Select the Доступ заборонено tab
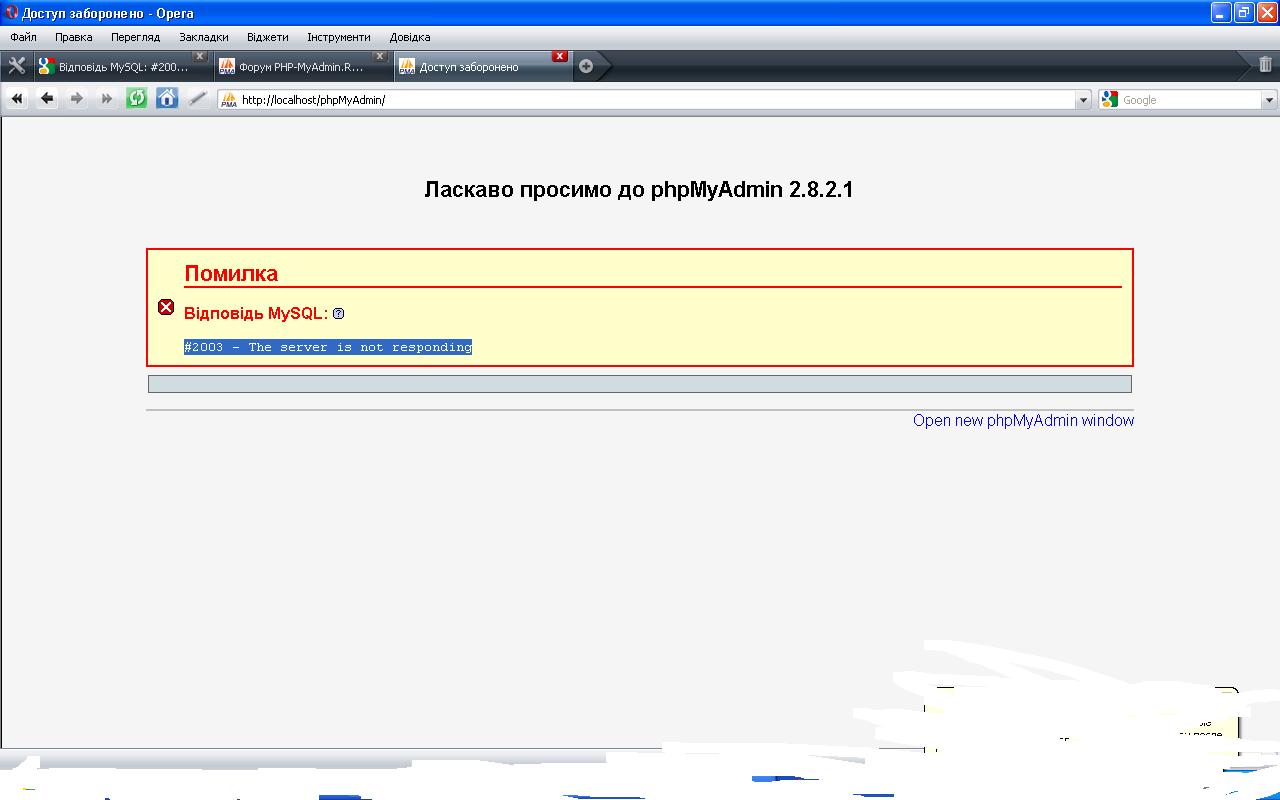 [x=482, y=67]
